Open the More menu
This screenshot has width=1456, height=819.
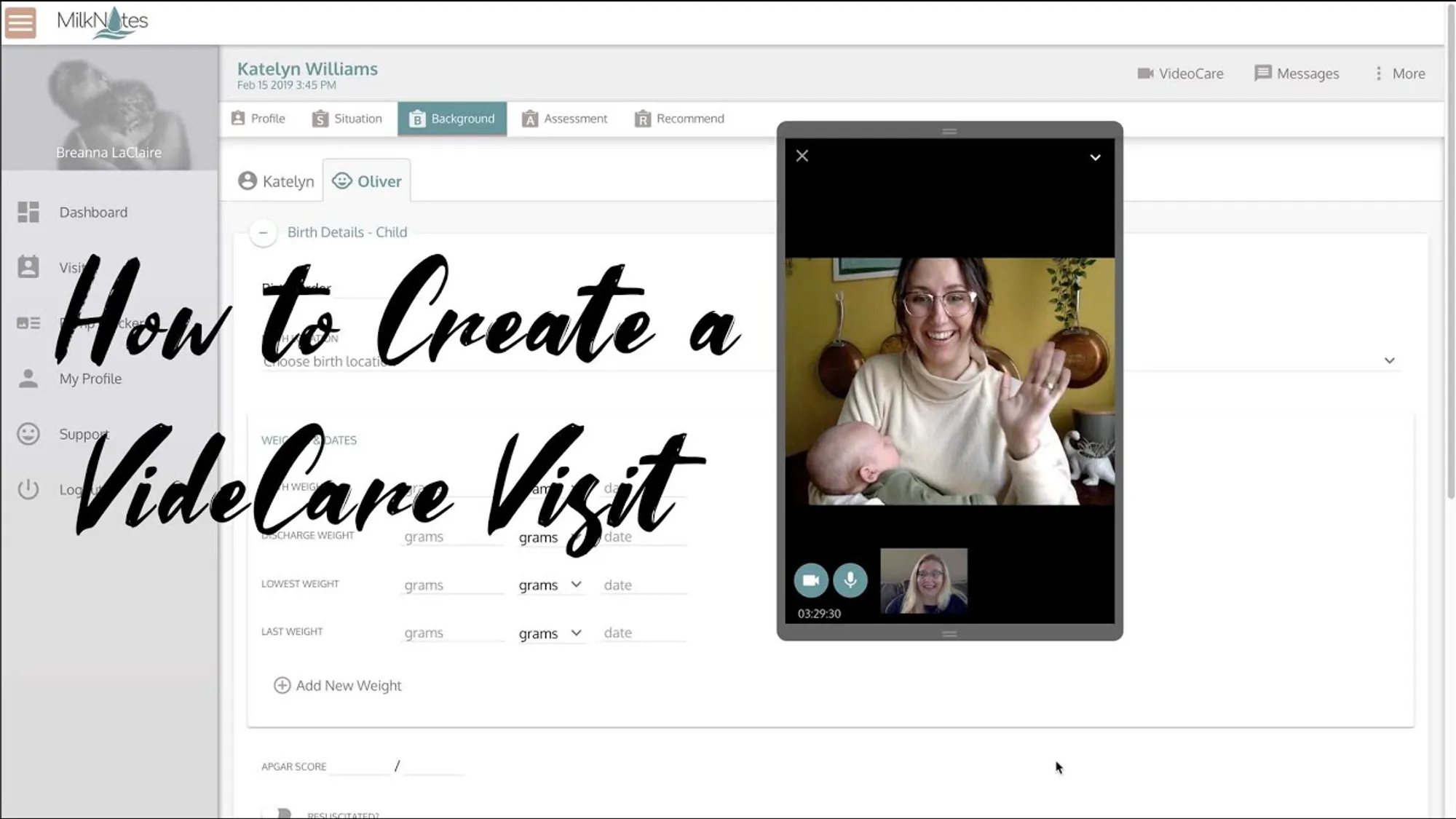point(1398,74)
